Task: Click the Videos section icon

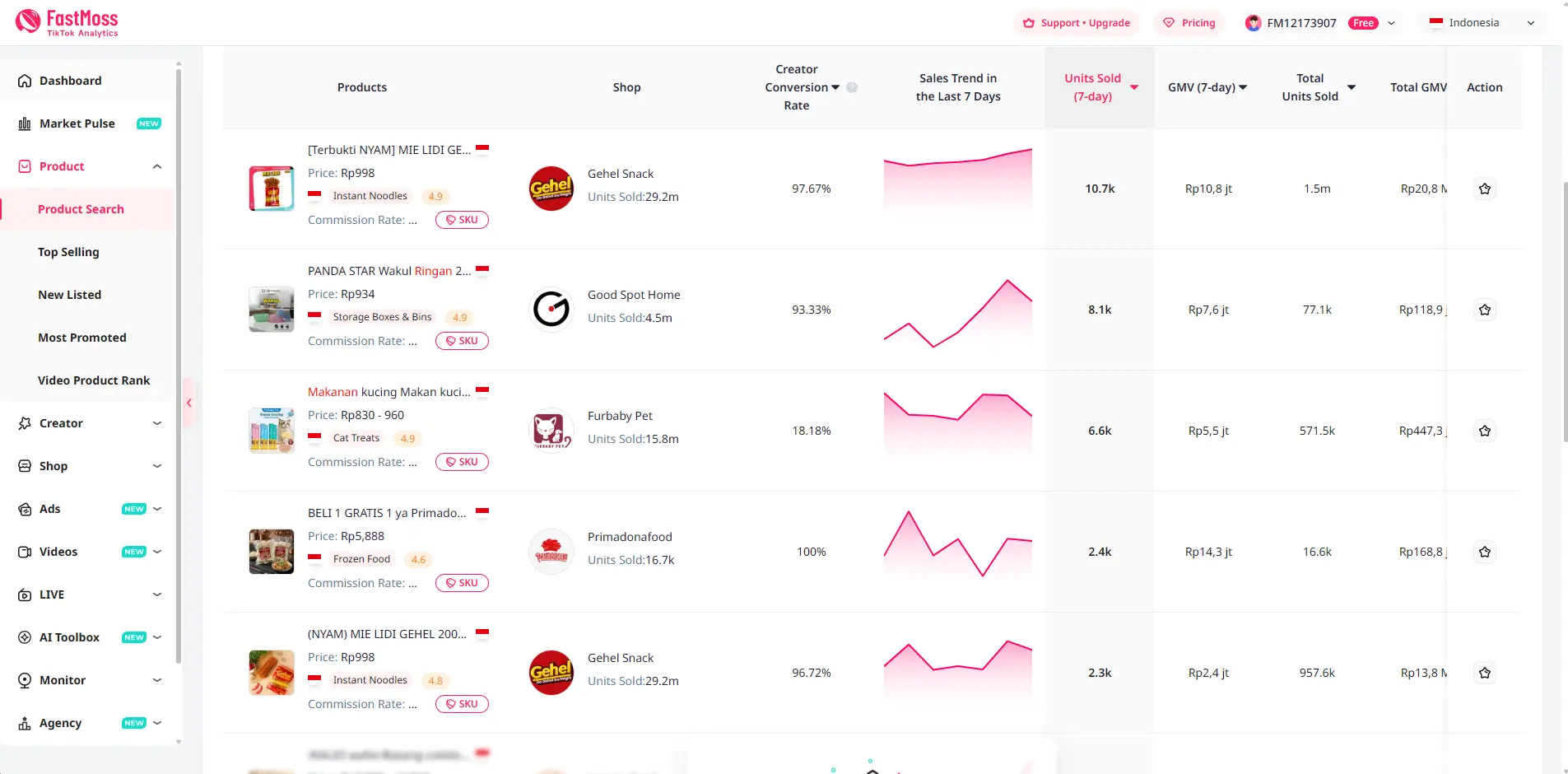Action: tap(25, 552)
